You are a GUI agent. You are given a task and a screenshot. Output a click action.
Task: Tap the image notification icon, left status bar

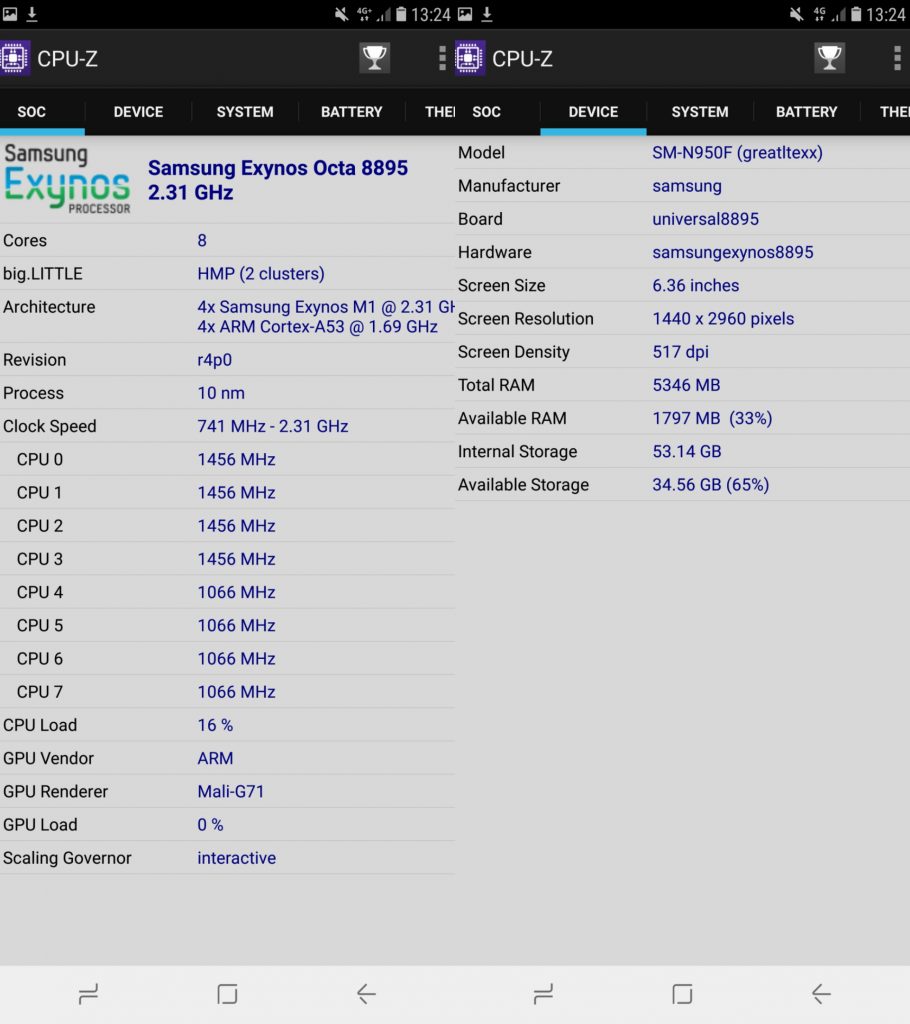tap(9, 14)
